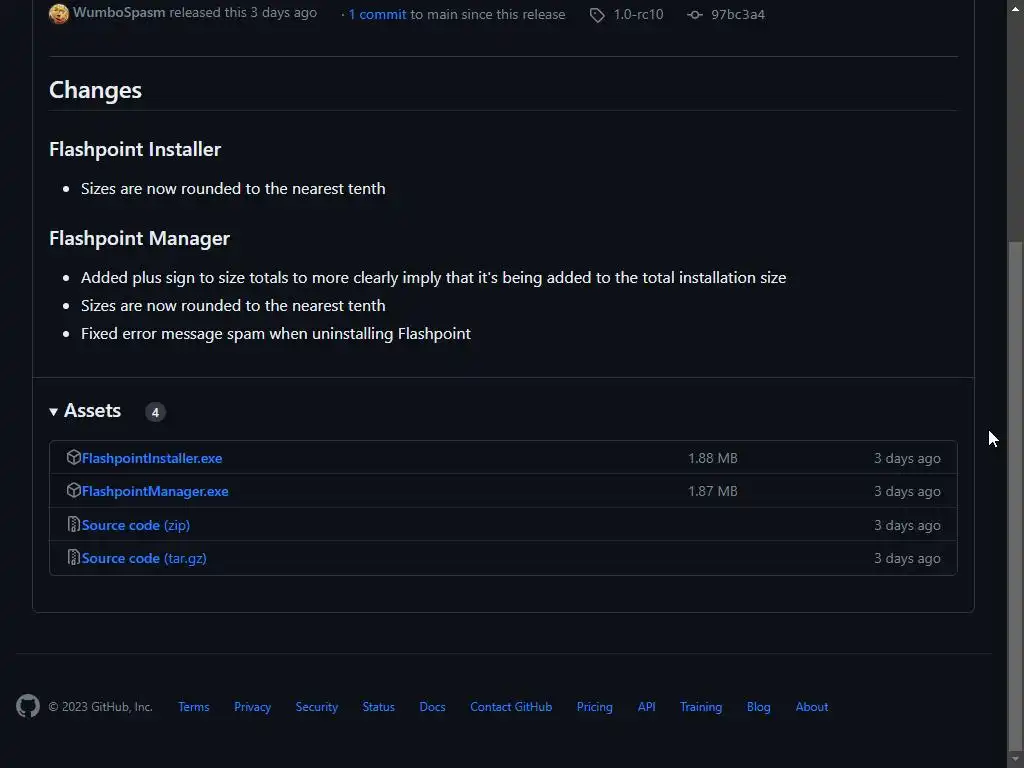Open the Terms footer link
The width and height of the screenshot is (1024, 768).
click(194, 707)
